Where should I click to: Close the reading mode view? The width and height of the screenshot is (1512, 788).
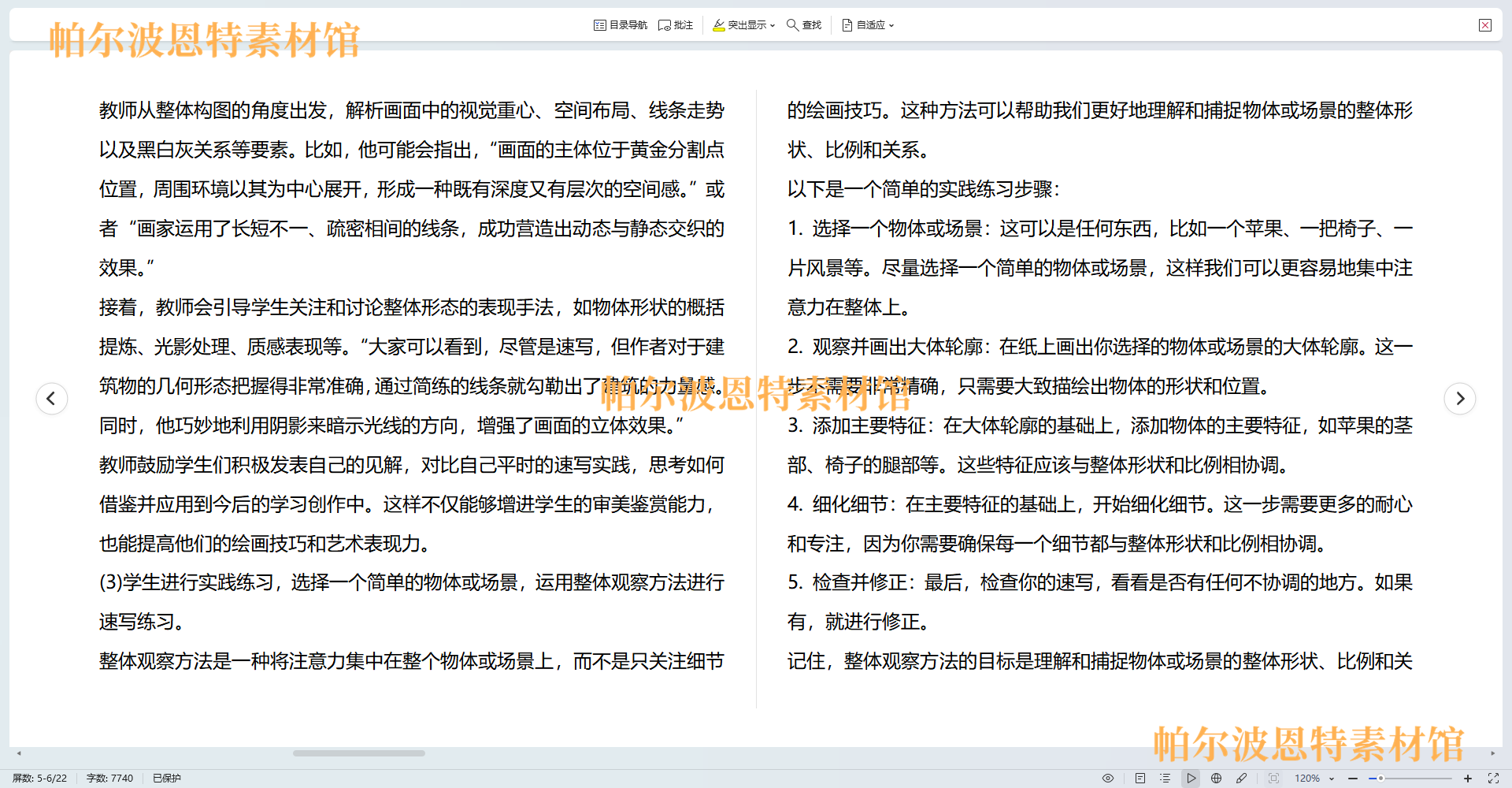click(x=1485, y=25)
